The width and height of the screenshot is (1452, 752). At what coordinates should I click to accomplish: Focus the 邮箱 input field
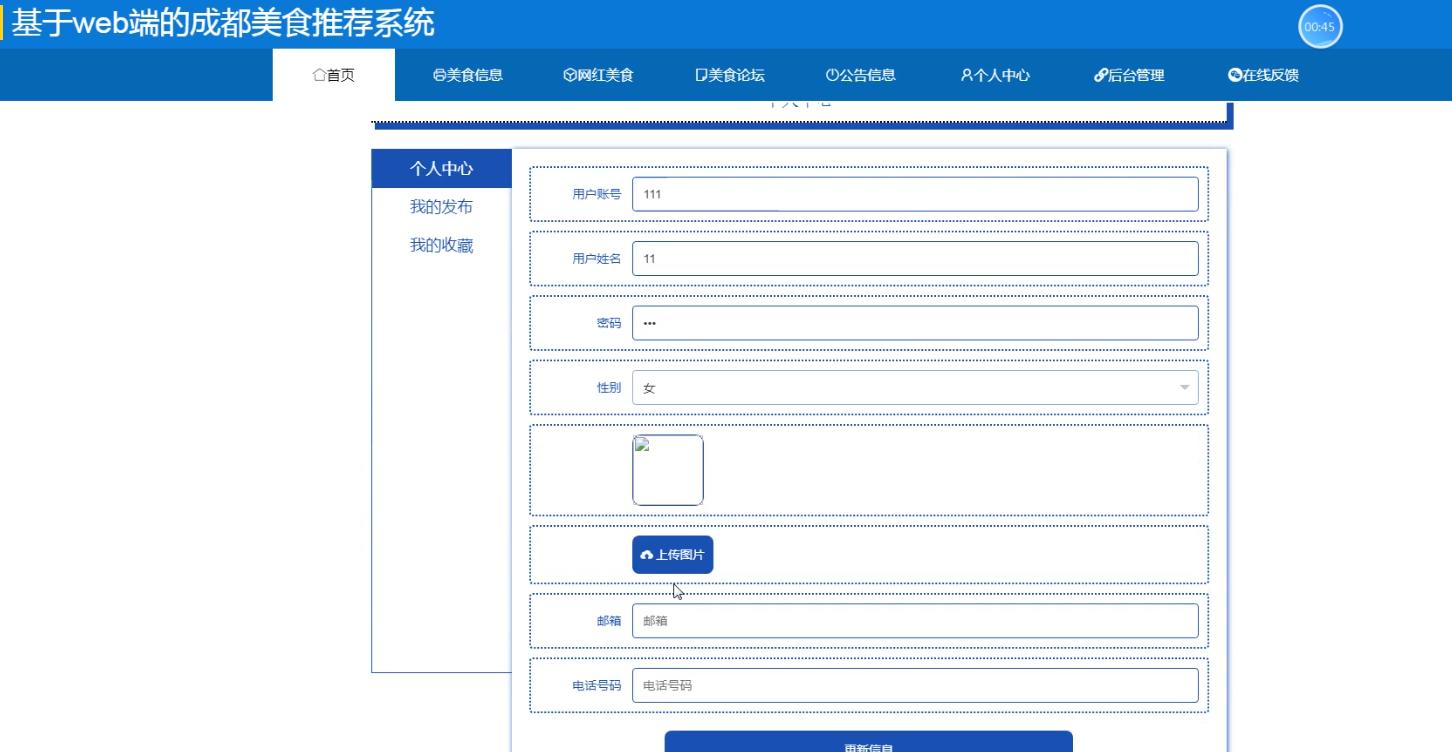(x=915, y=621)
